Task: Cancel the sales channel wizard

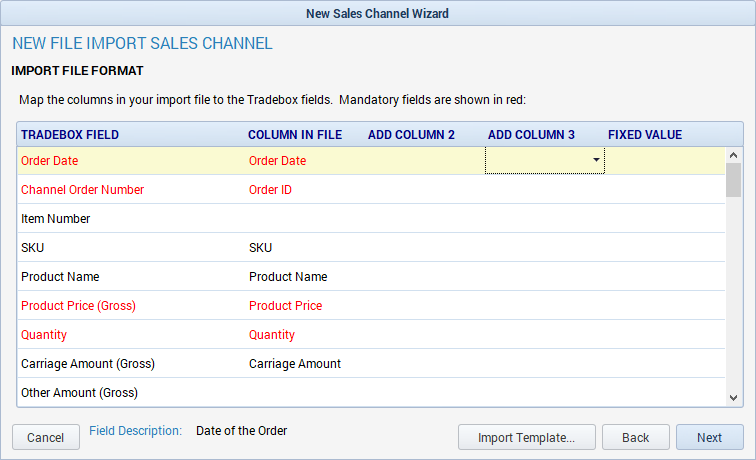Action: point(46,437)
